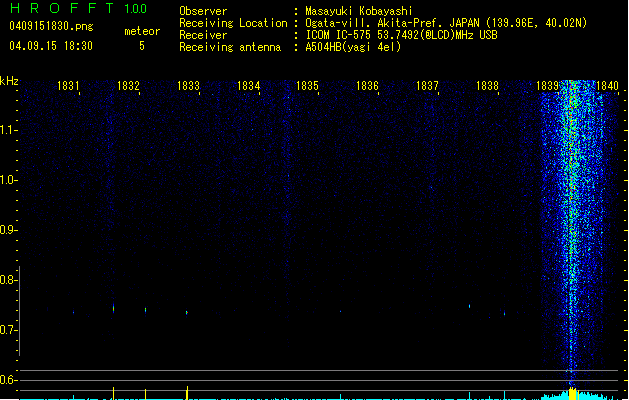Click the Receiving Location label
This screenshot has height=400, width=629.
point(233,23)
